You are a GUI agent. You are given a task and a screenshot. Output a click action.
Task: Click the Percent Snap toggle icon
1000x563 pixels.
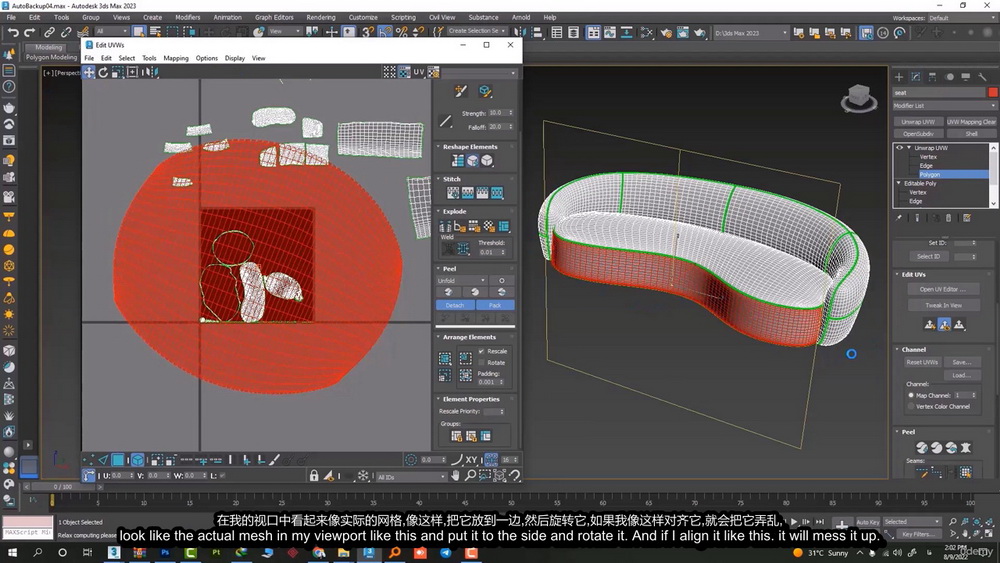click(401, 31)
